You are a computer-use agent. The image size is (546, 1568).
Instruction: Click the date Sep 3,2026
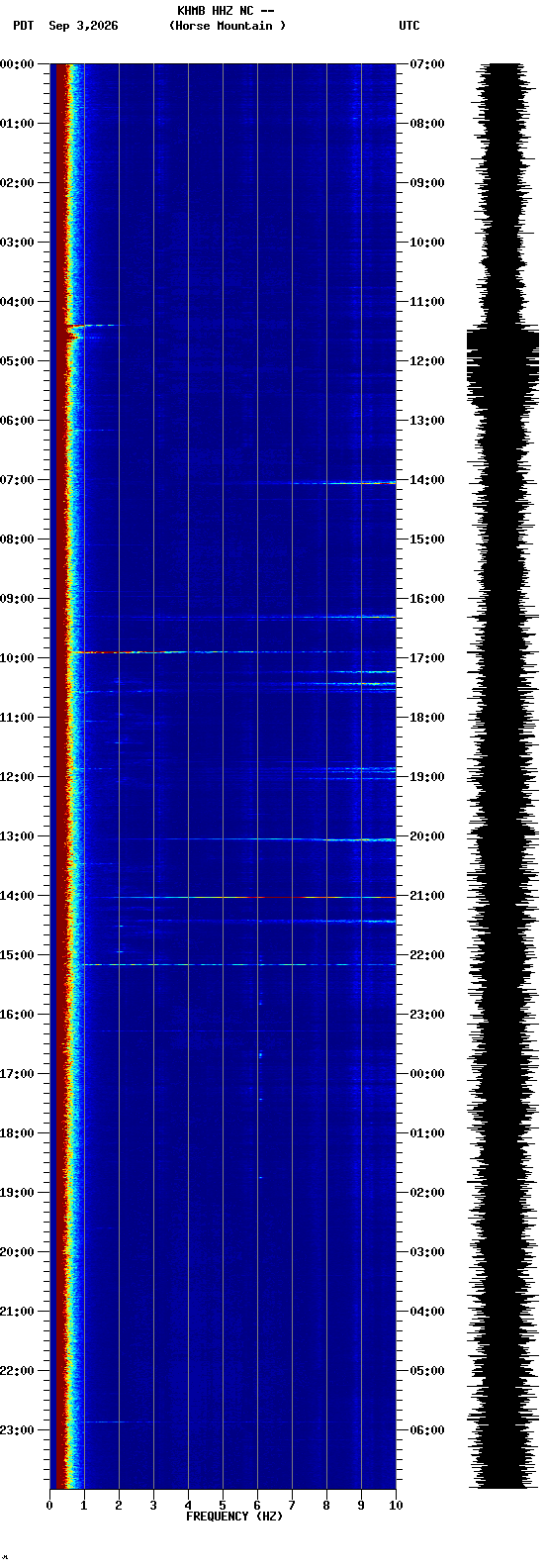click(83, 26)
